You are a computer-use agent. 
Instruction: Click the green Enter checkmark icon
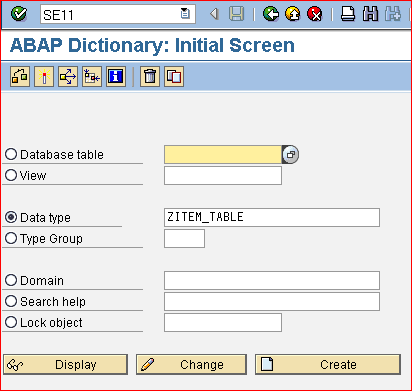pos(19,14)
